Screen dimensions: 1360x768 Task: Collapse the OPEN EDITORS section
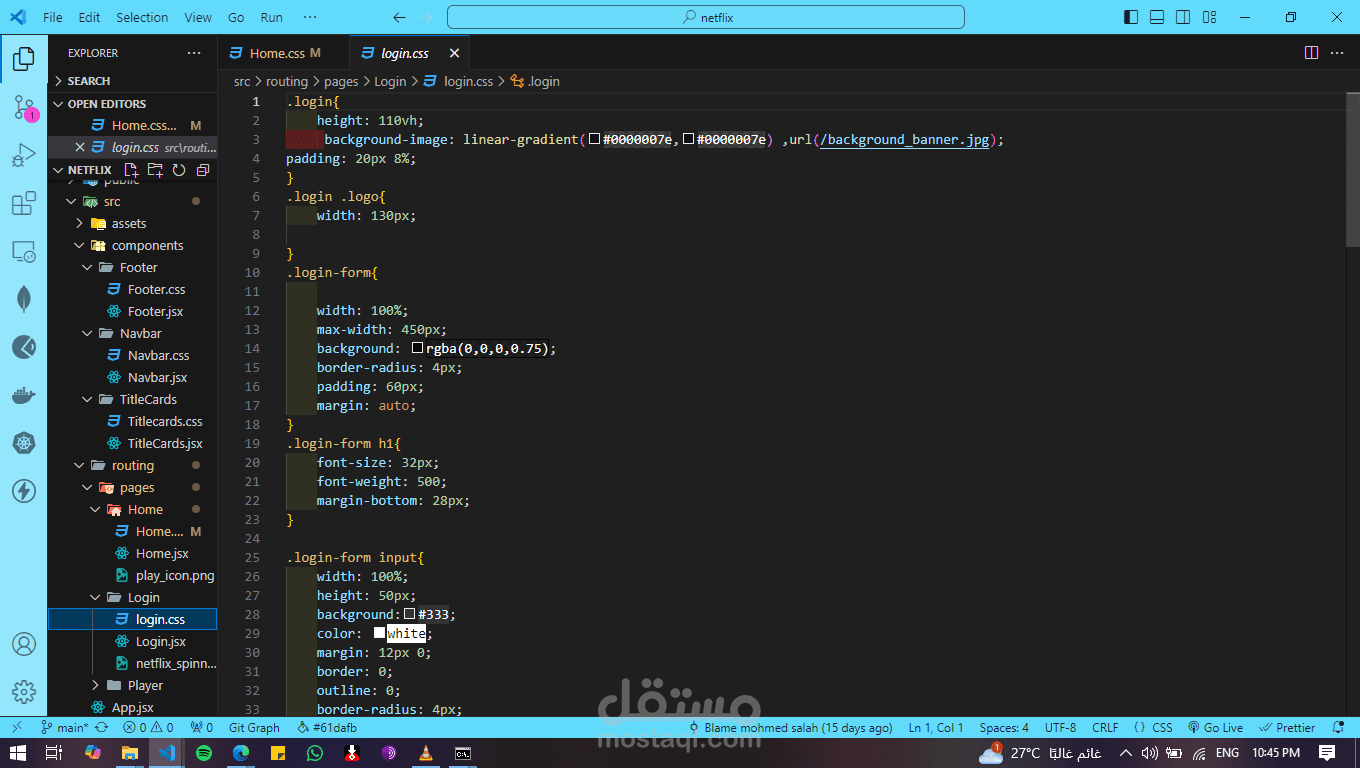tap(132, 104)
